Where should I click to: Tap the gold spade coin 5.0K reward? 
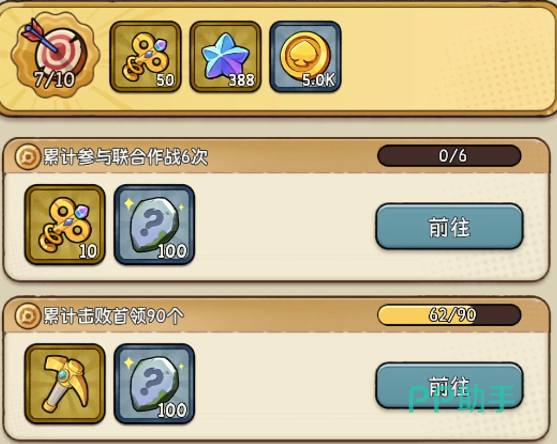305,56
